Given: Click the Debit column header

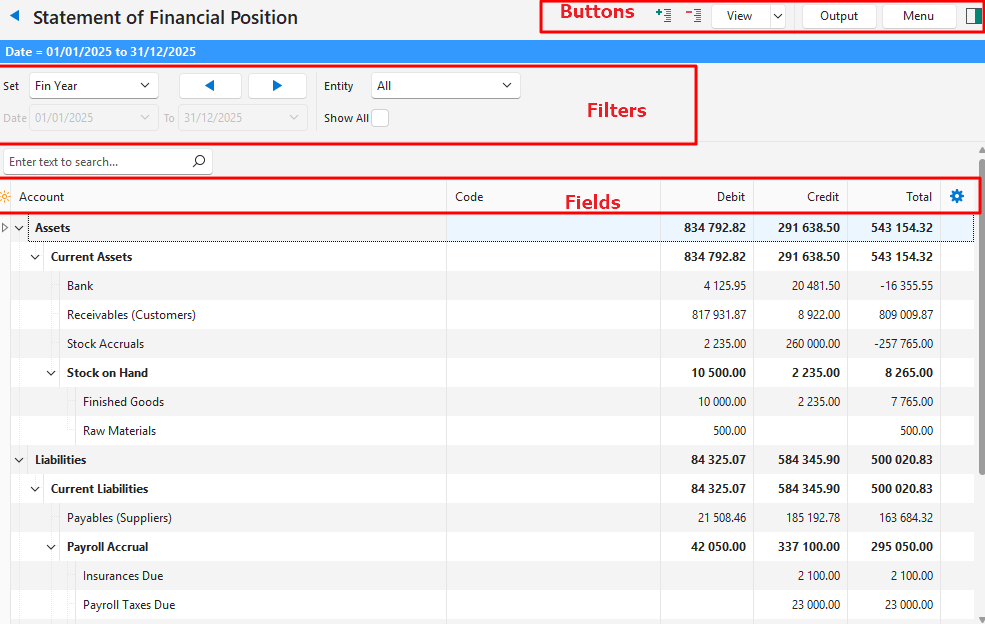Looking at the screenshot, I should tap(707, 197).
